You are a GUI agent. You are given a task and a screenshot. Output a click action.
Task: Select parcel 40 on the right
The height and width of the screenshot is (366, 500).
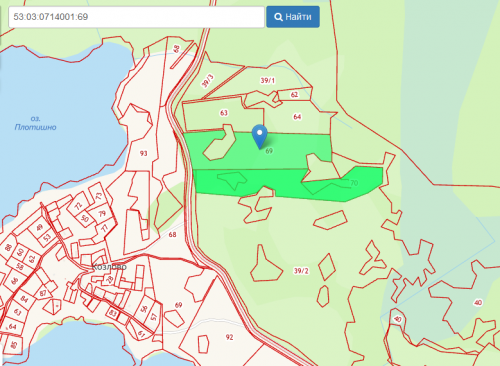point(478,303)
